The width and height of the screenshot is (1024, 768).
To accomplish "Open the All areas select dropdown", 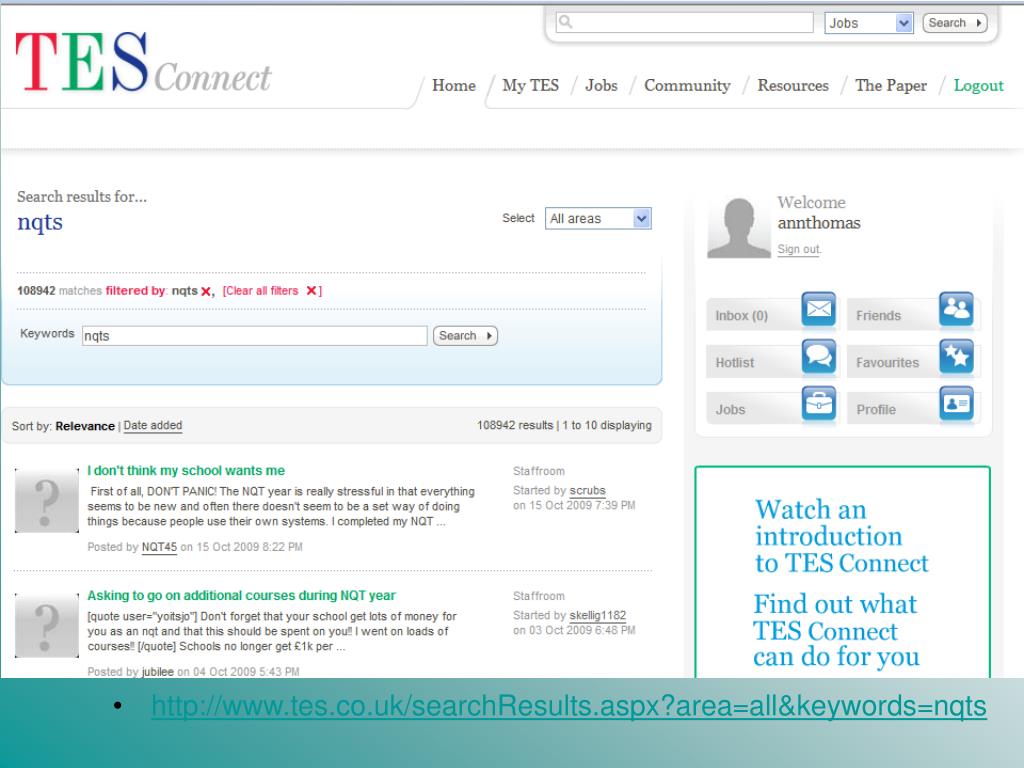I will pos(598,218).
